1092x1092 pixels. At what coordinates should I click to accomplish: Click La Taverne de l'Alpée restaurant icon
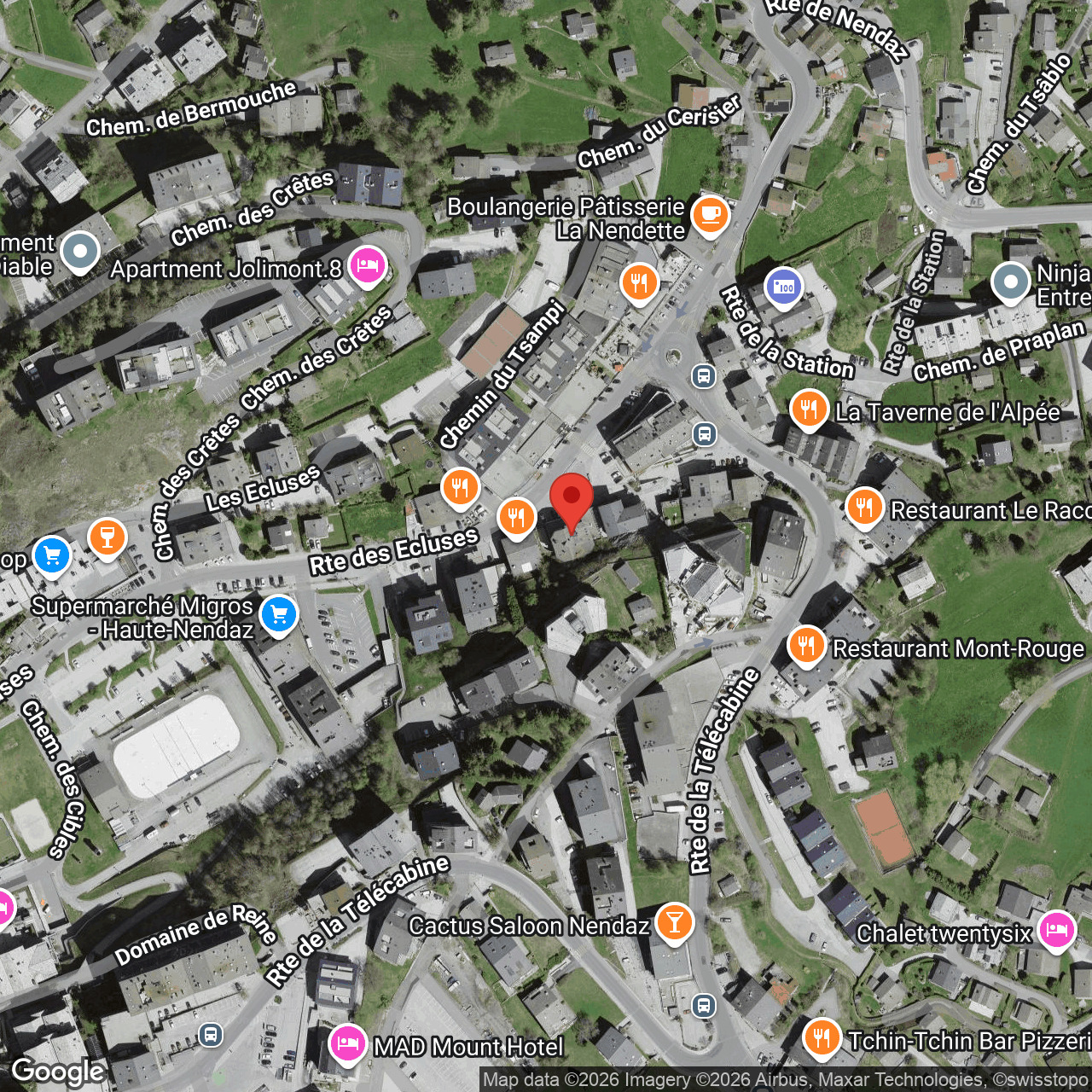(x=808, y=409)
